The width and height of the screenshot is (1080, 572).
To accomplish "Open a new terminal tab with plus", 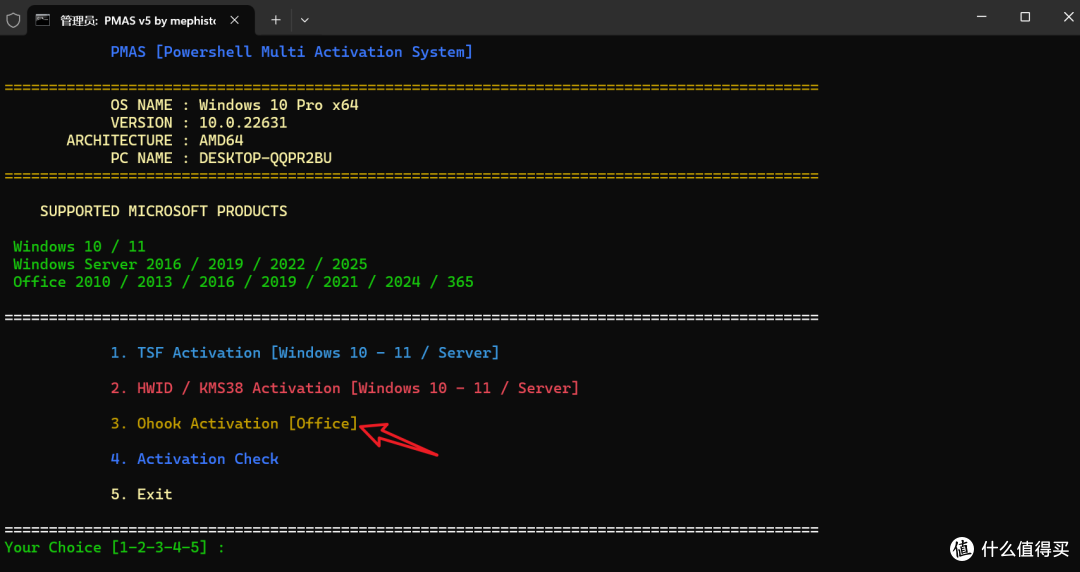I will click(276, 20).
